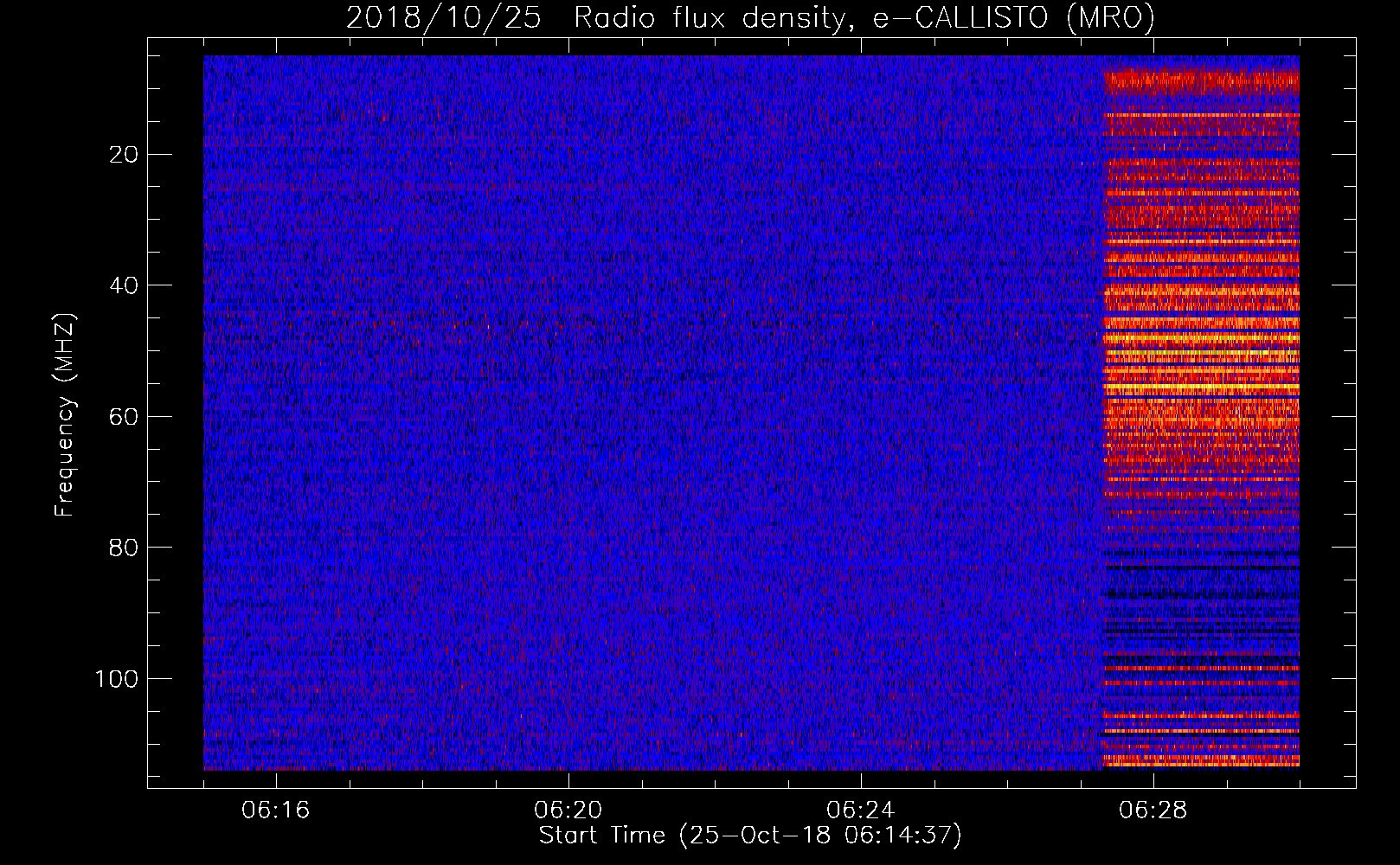1400x865 pixels.
Task: Click the 100 frequency tick label
Action: 117,679
